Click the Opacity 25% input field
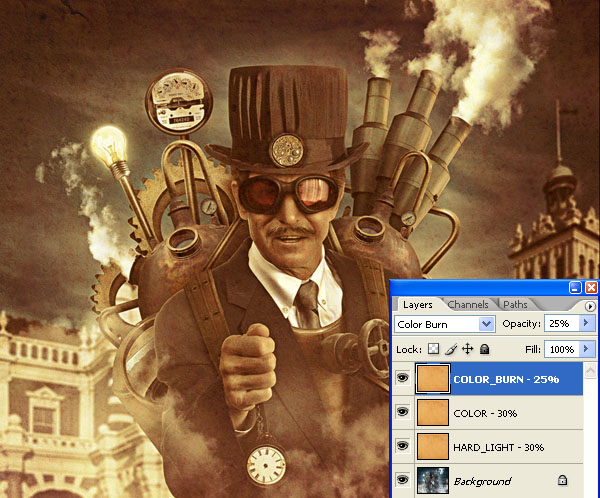 562,323
